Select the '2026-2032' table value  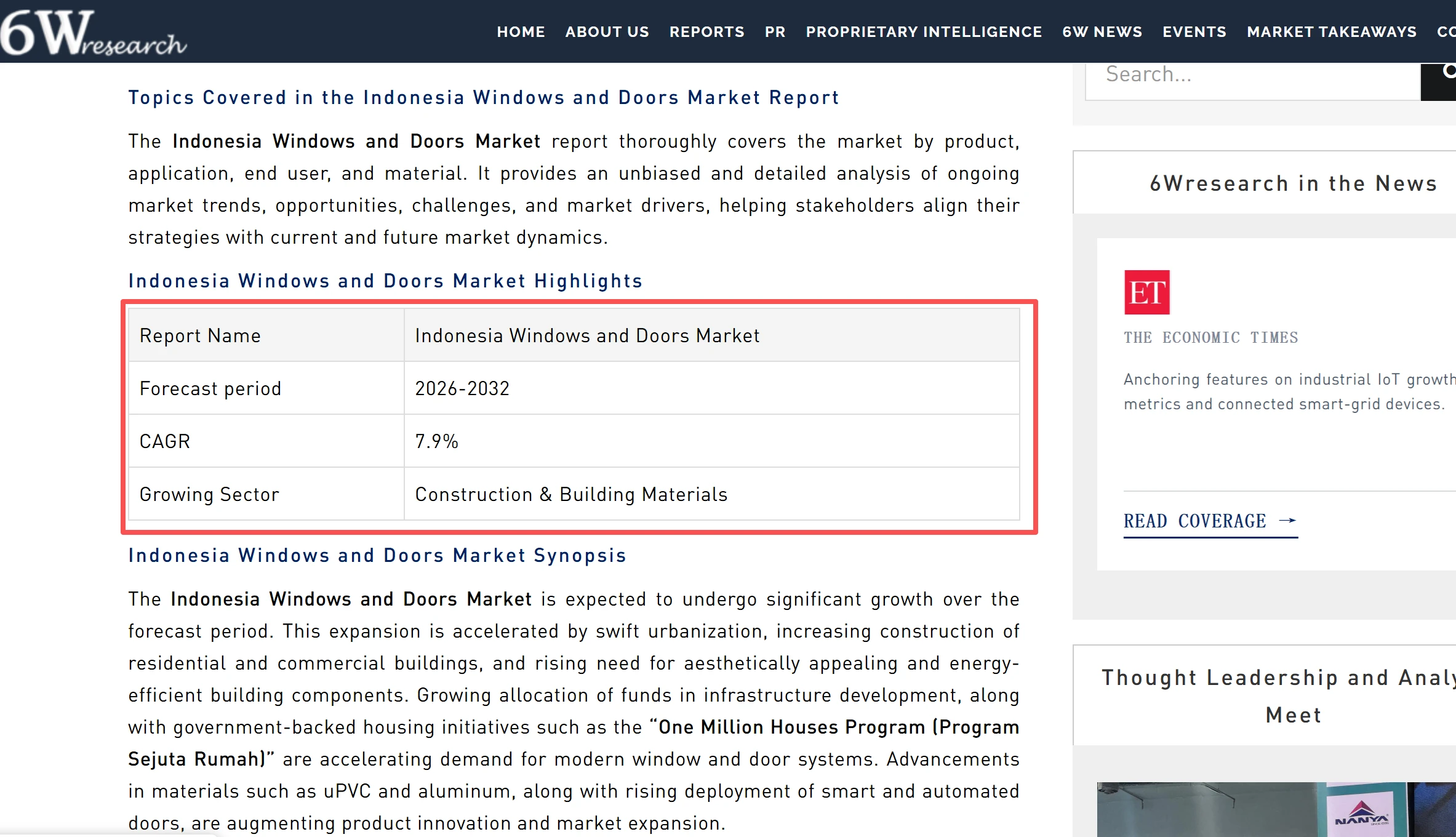pos(462,388)
